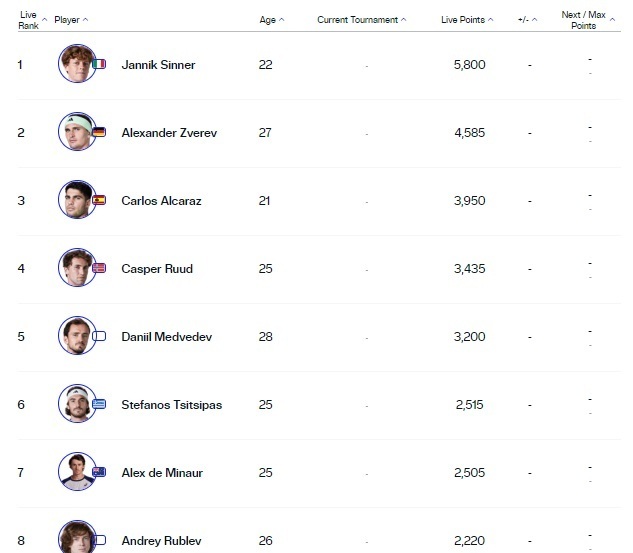Screen dimensions: 633x553
Task: Open Jannik Sinner player link
Action: pos(158,65)
